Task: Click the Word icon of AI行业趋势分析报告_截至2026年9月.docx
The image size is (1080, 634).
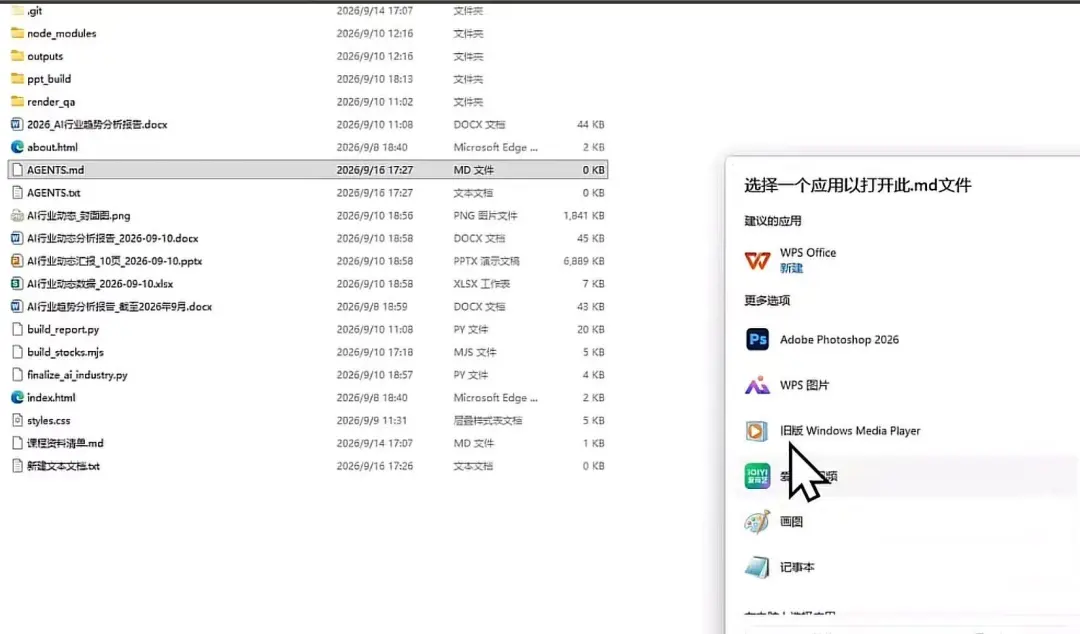Action: click(x=17, y=306)
